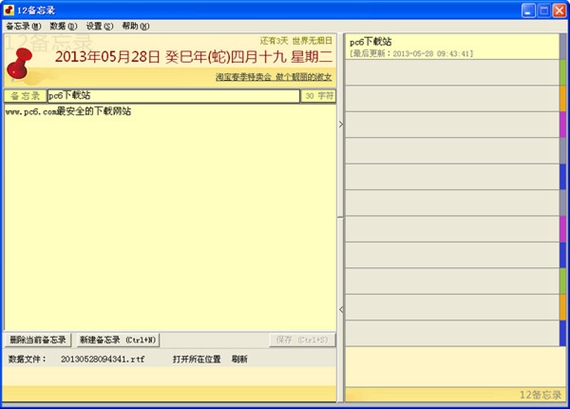Click the 保存 (Ctrl+S) button
570x409 pixels.
pos(302,340)
